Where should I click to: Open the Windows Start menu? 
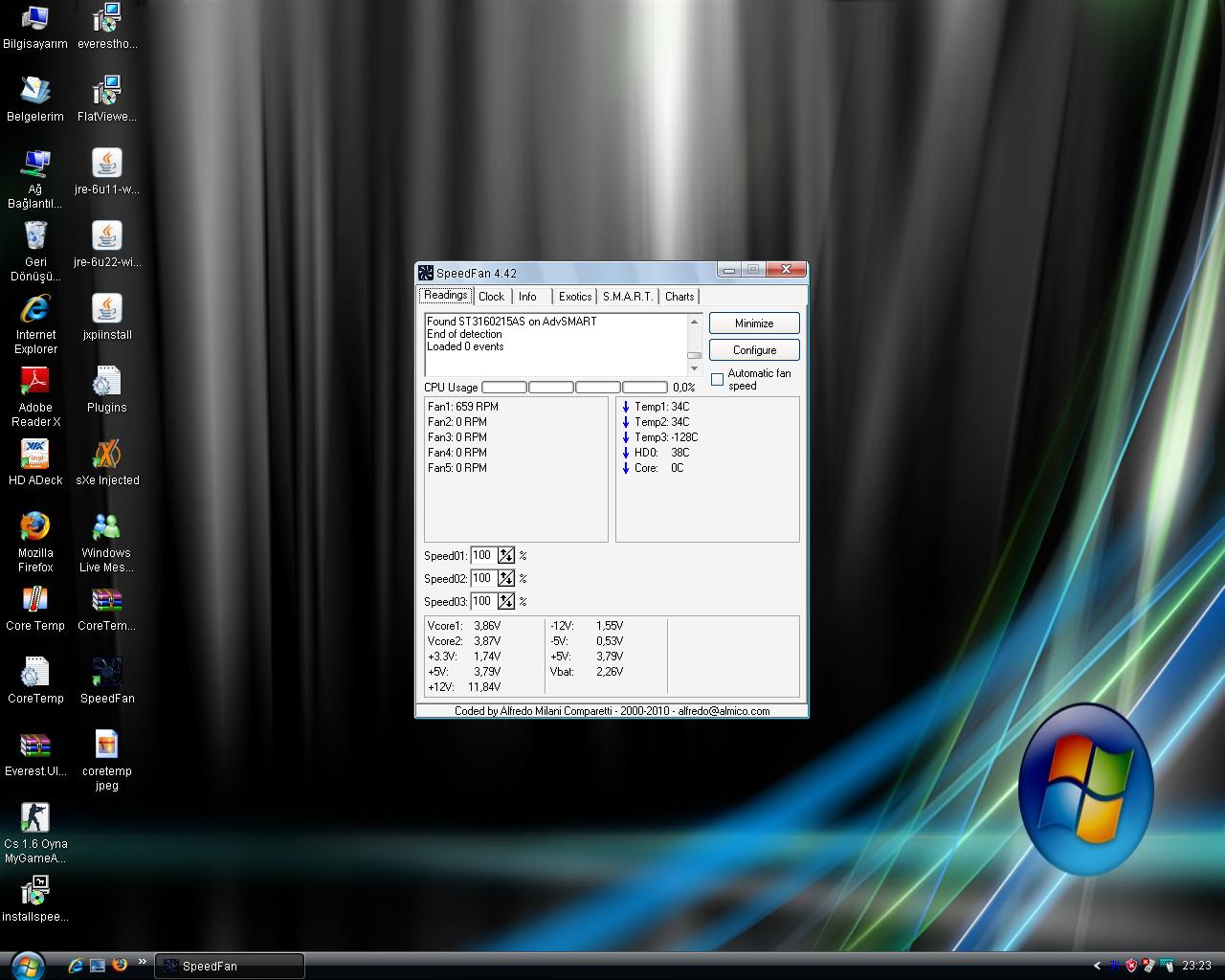[x=27, y=965]
